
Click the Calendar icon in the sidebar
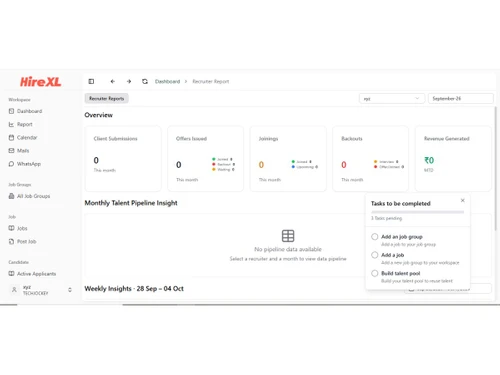tap(11, 137)
